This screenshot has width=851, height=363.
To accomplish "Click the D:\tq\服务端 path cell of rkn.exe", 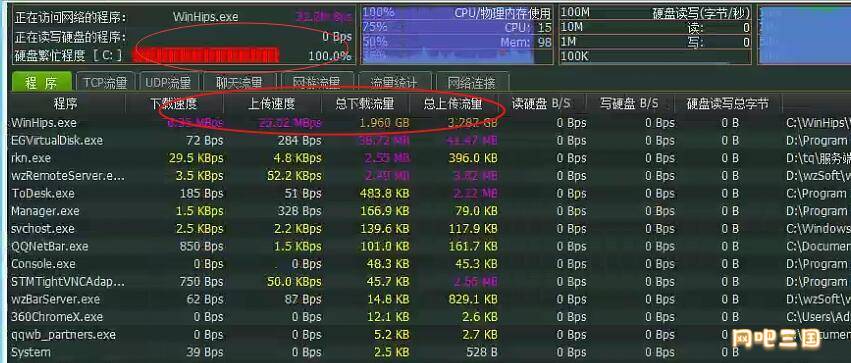I will [x=818, y=158].
